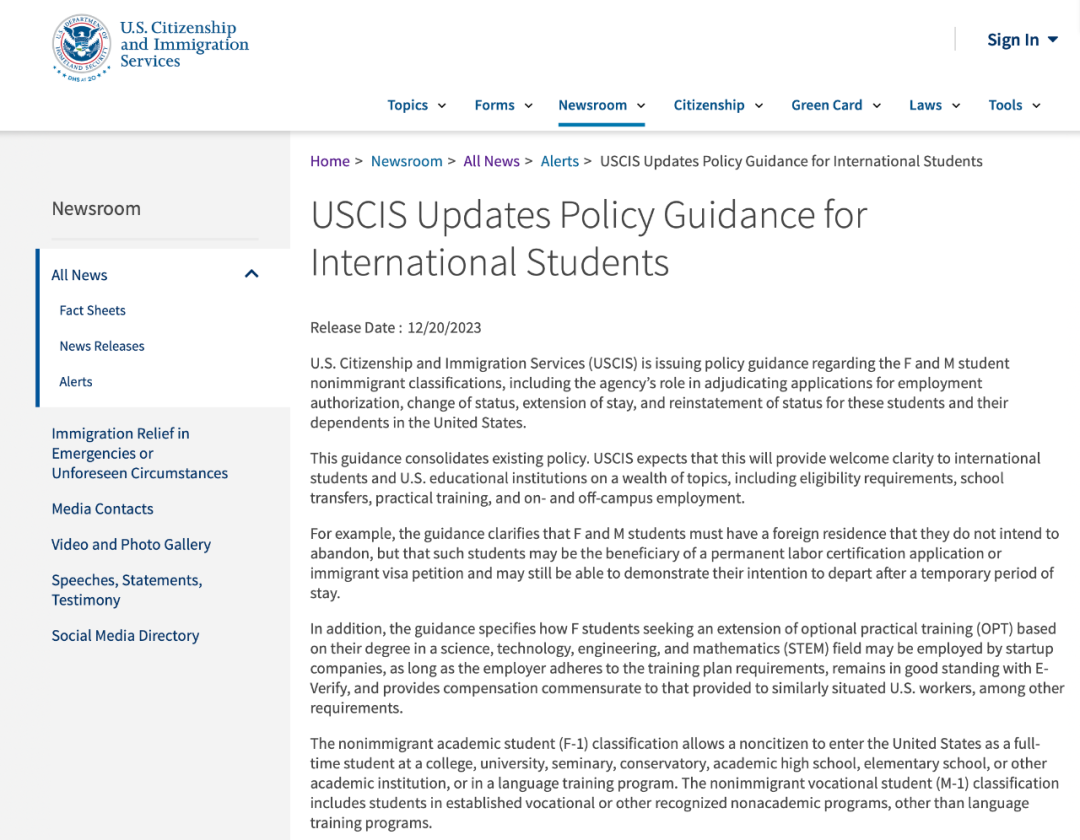Collapse the All News sidebar section
1080x840 pixels.
click(251, 274)
